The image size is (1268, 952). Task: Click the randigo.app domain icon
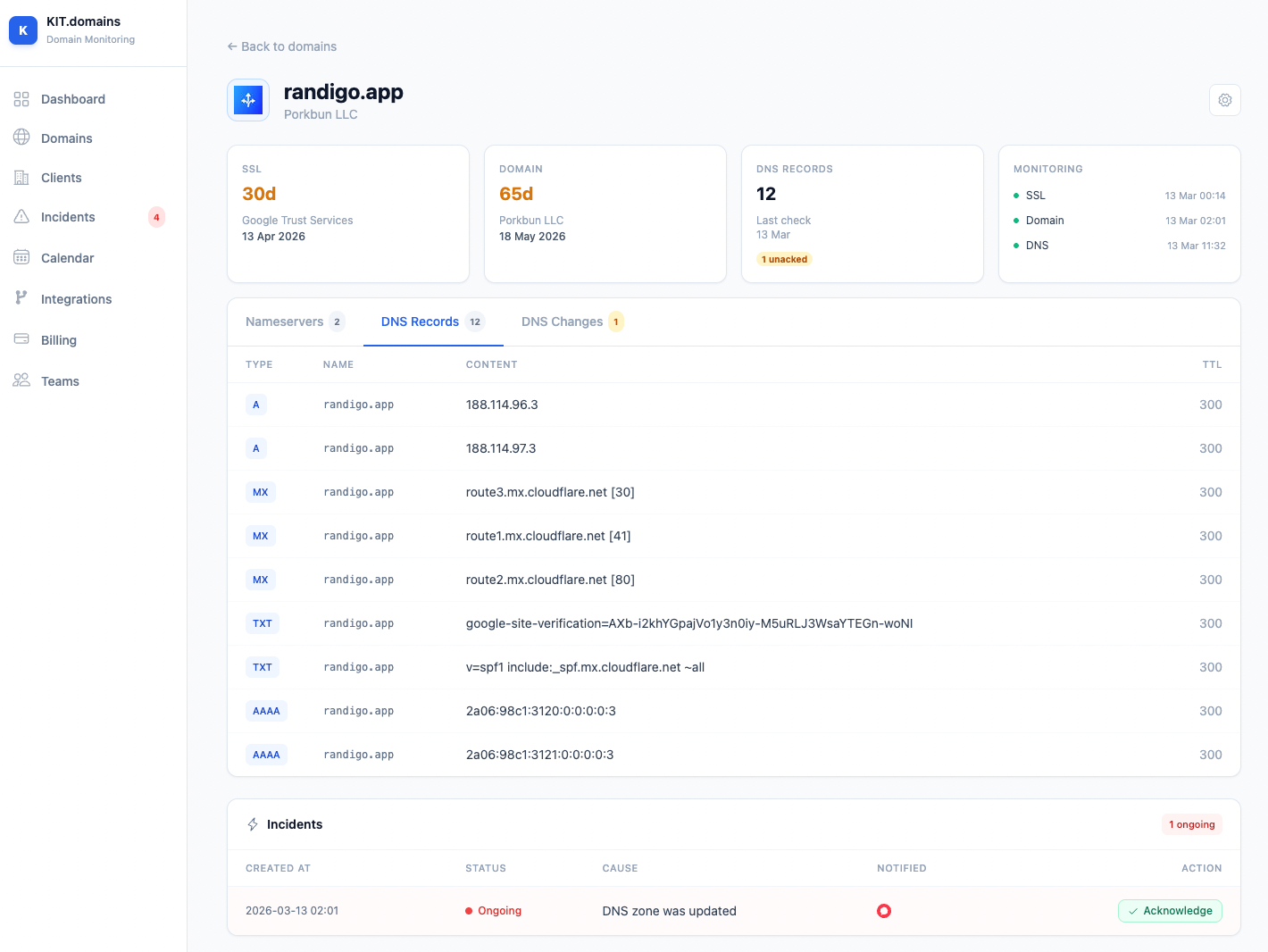point(247,99)
